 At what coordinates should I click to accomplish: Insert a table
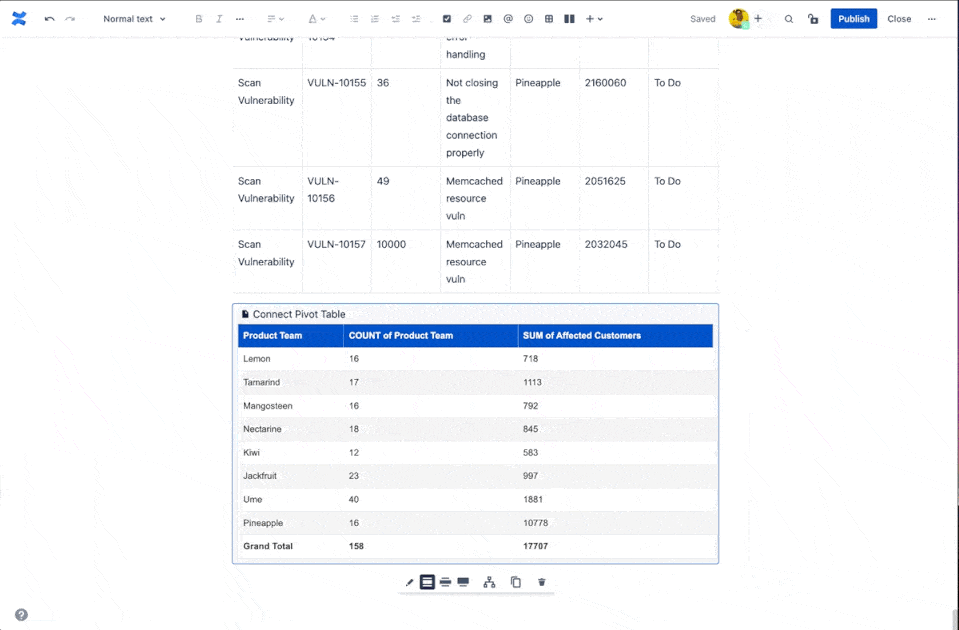549,19
